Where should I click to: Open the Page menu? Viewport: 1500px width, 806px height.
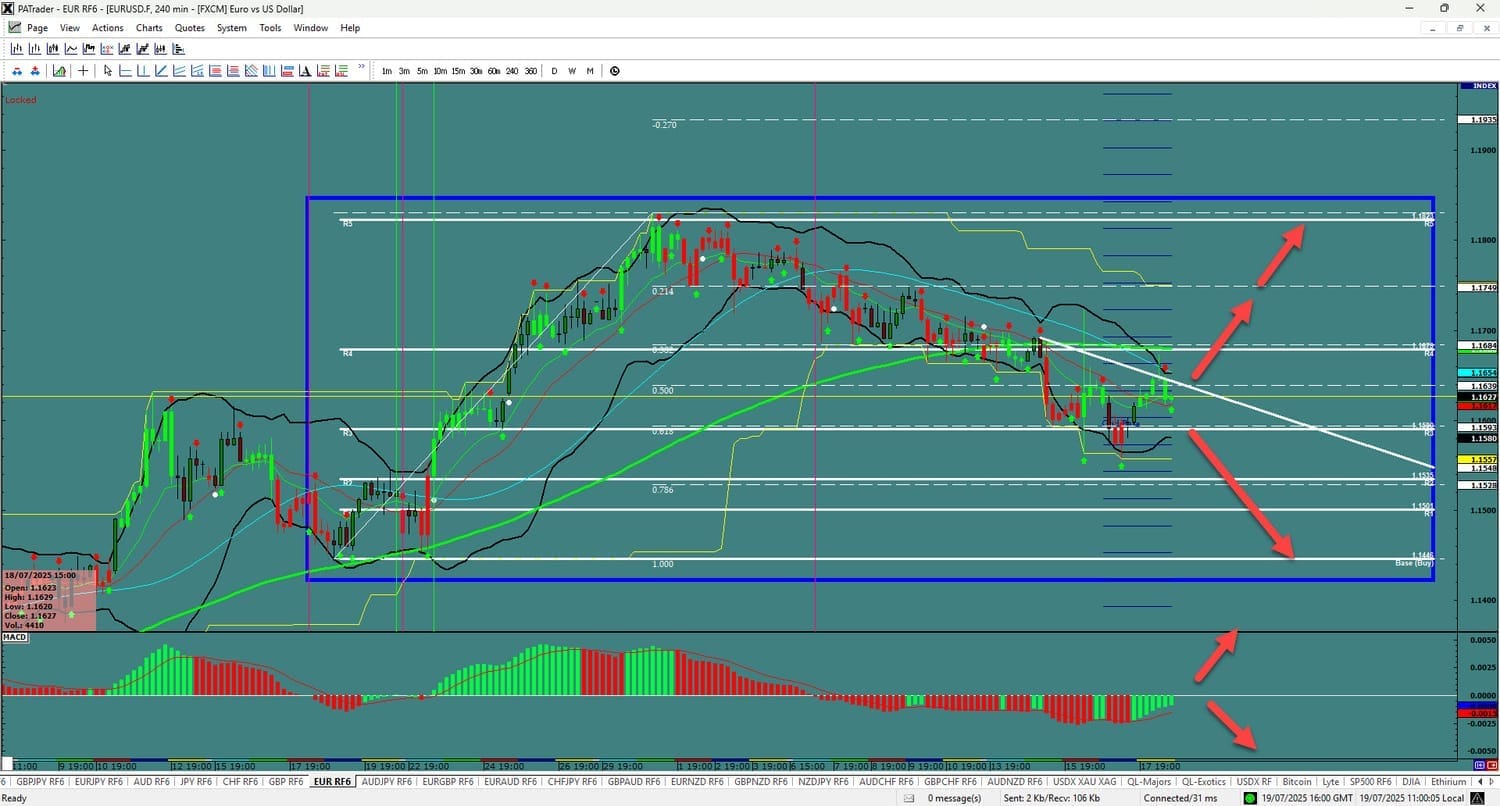pyautogui.click(x=37, y=28)
